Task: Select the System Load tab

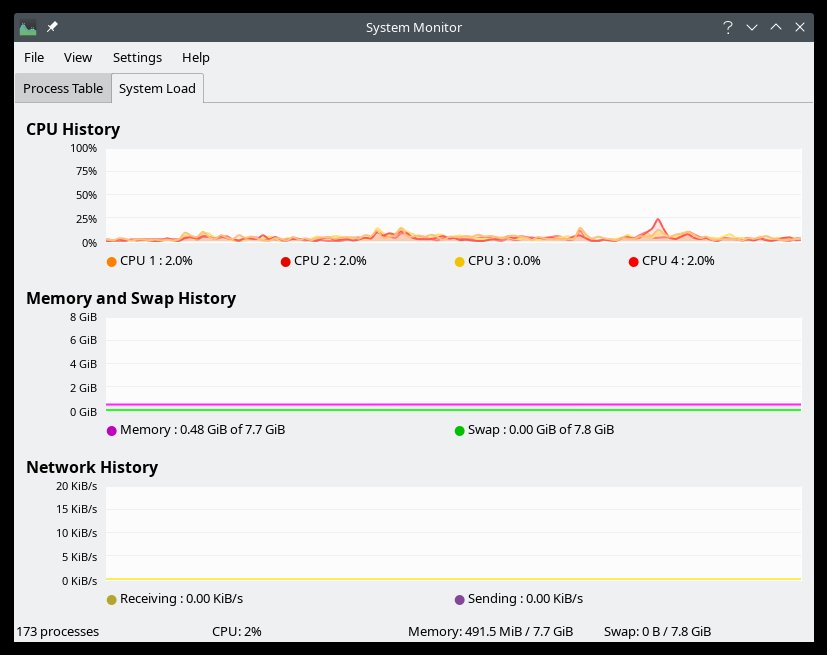Action: click(x=157, y=88)
